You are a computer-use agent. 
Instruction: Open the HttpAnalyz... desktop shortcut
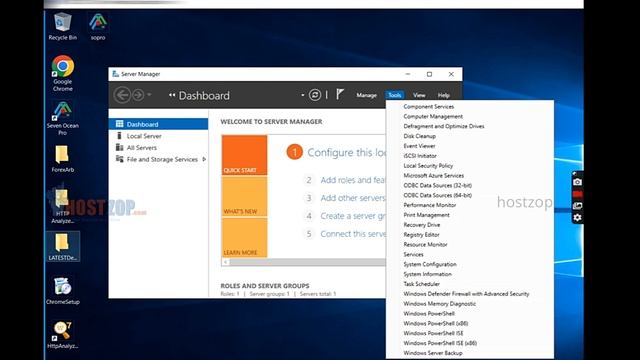click(62, 335)
